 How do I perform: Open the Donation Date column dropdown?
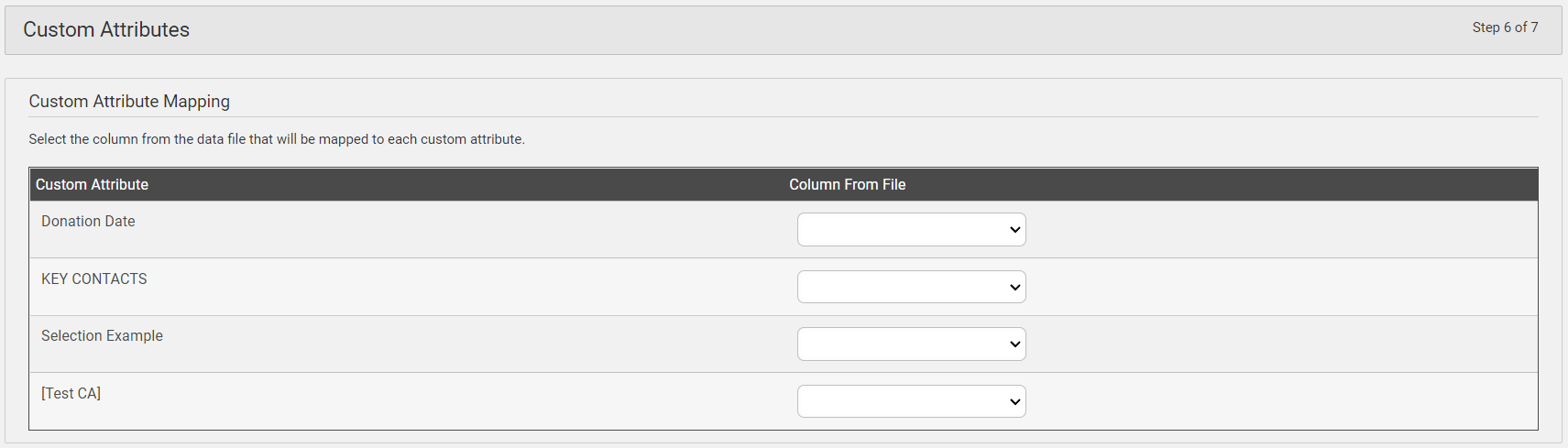click(x=911, y=230)
